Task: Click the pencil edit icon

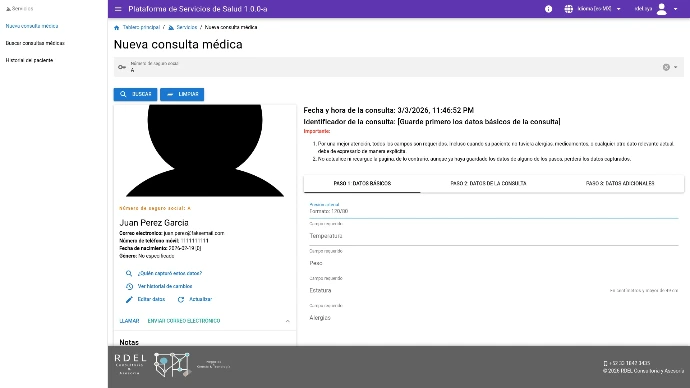Action: coord(129,300)
